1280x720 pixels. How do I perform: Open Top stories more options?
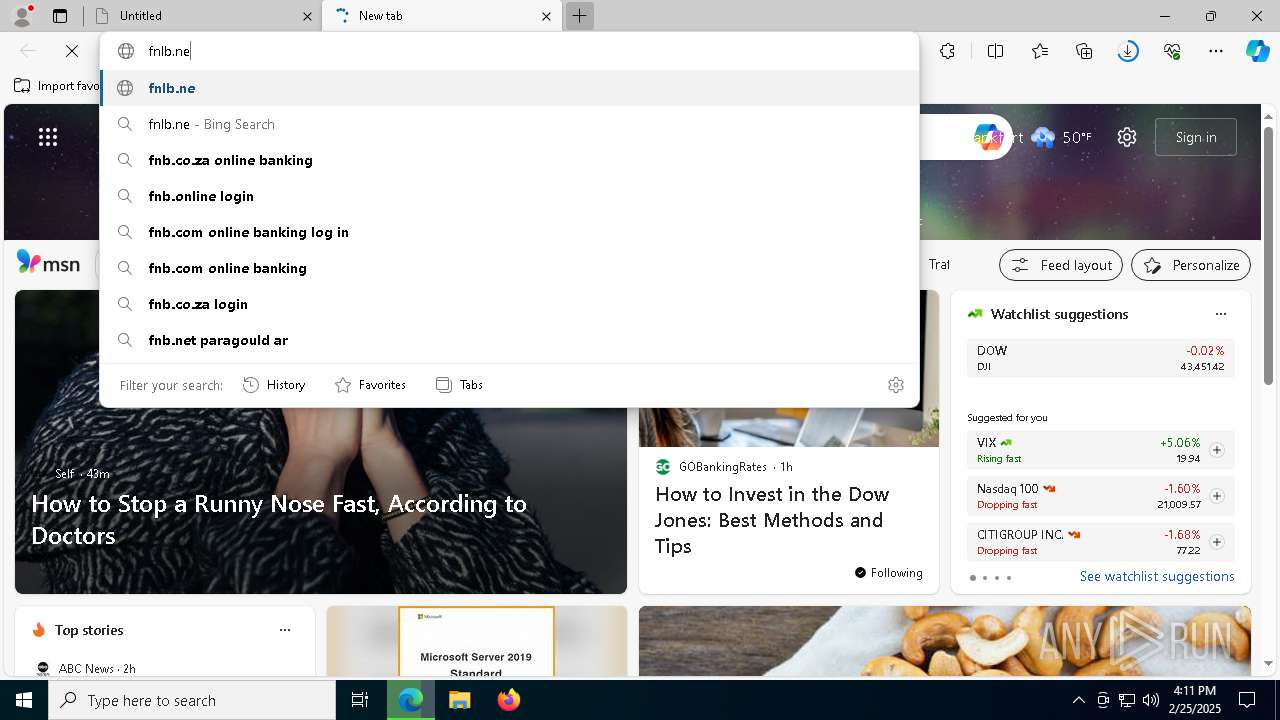point(285,630)
